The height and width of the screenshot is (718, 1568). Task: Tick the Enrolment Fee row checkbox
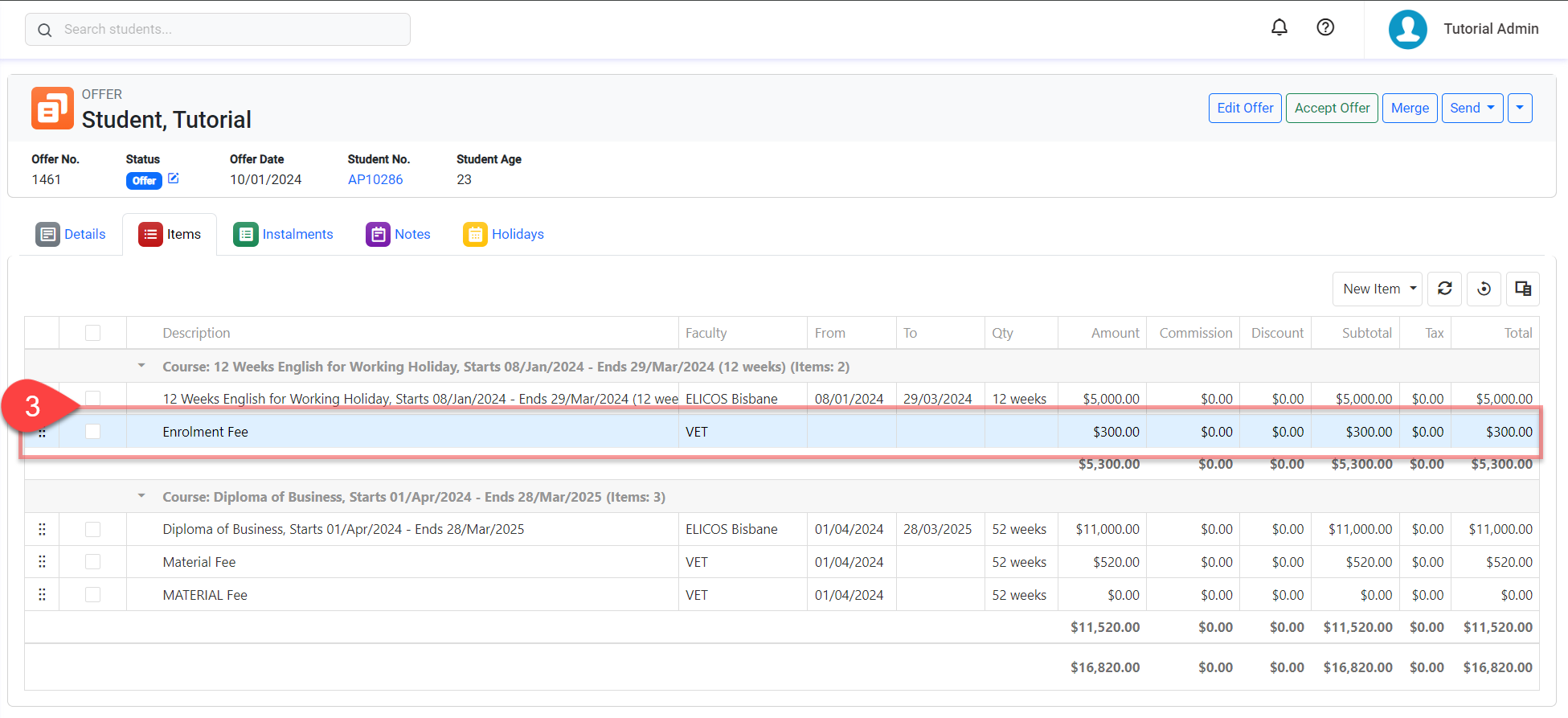(x=93, y=432)
